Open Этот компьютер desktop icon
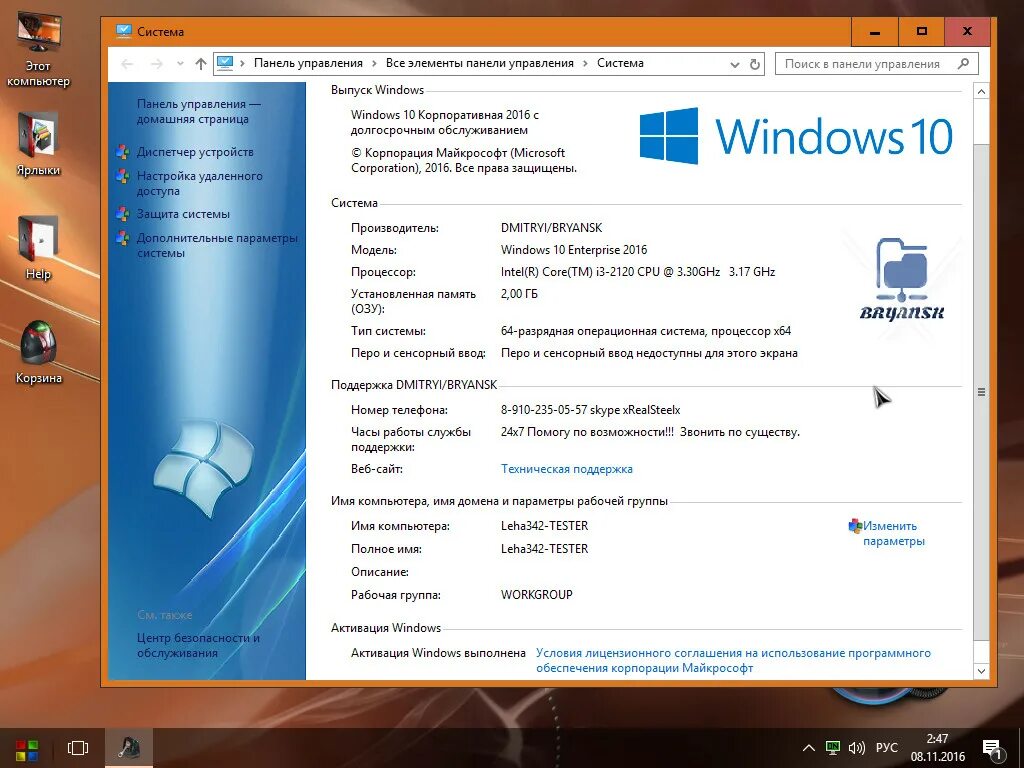This screenshot has width=1024, height=768. [38, 50]
